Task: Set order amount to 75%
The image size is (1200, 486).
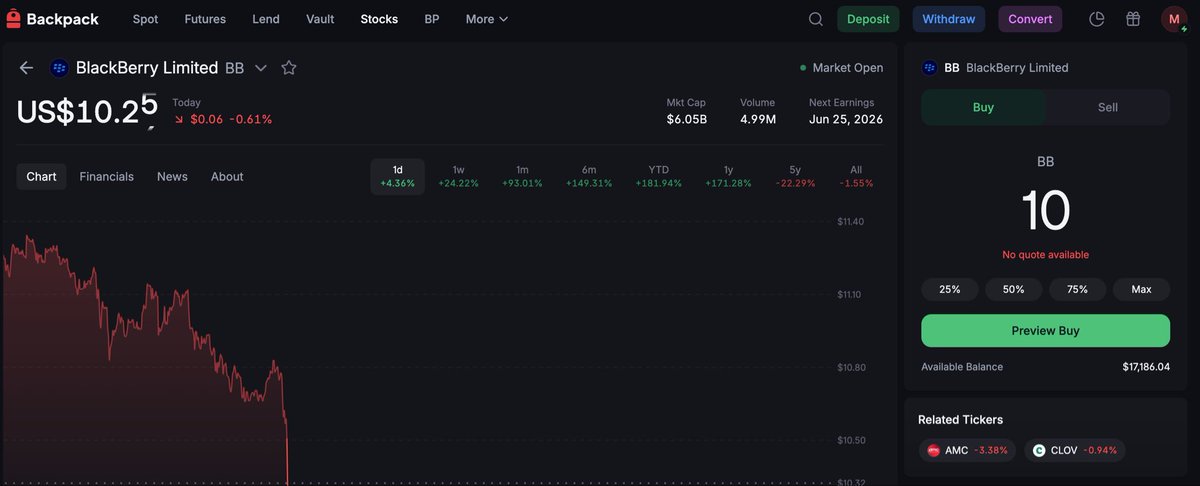Action: pyautogui.click(x=1077, y=289)
